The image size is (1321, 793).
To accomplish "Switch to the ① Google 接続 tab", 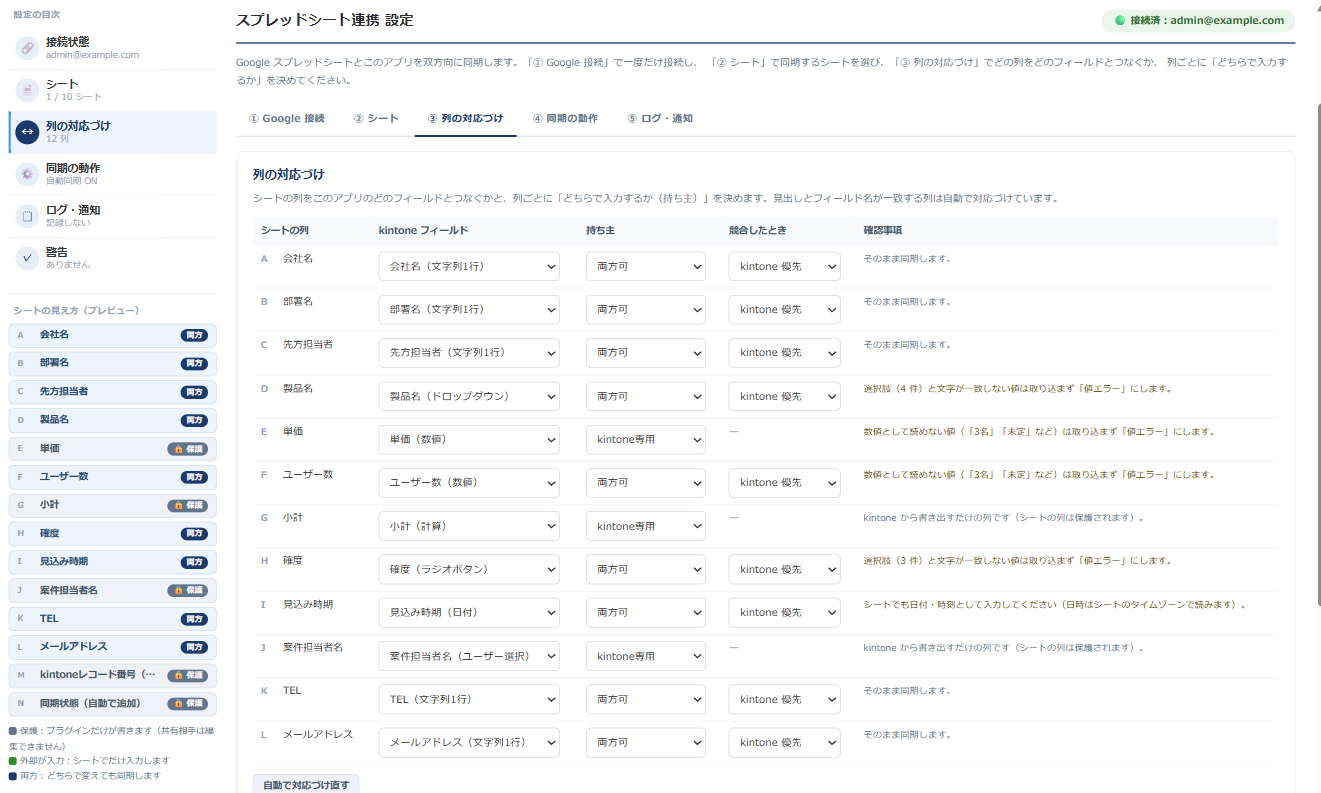I will click(287, 118).
